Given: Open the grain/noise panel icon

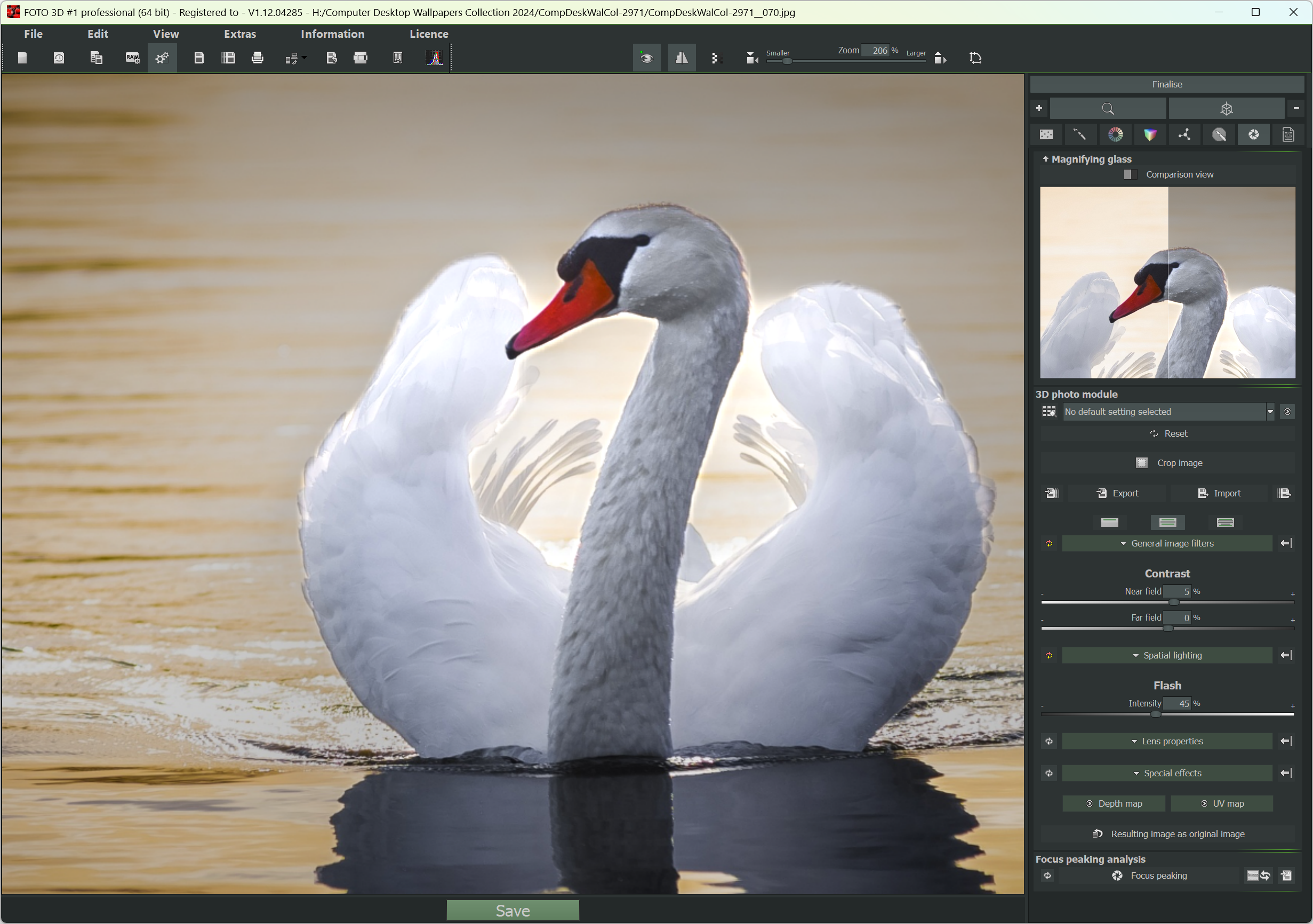Looking at the screenshot, I should click(x=1046, y=135).
